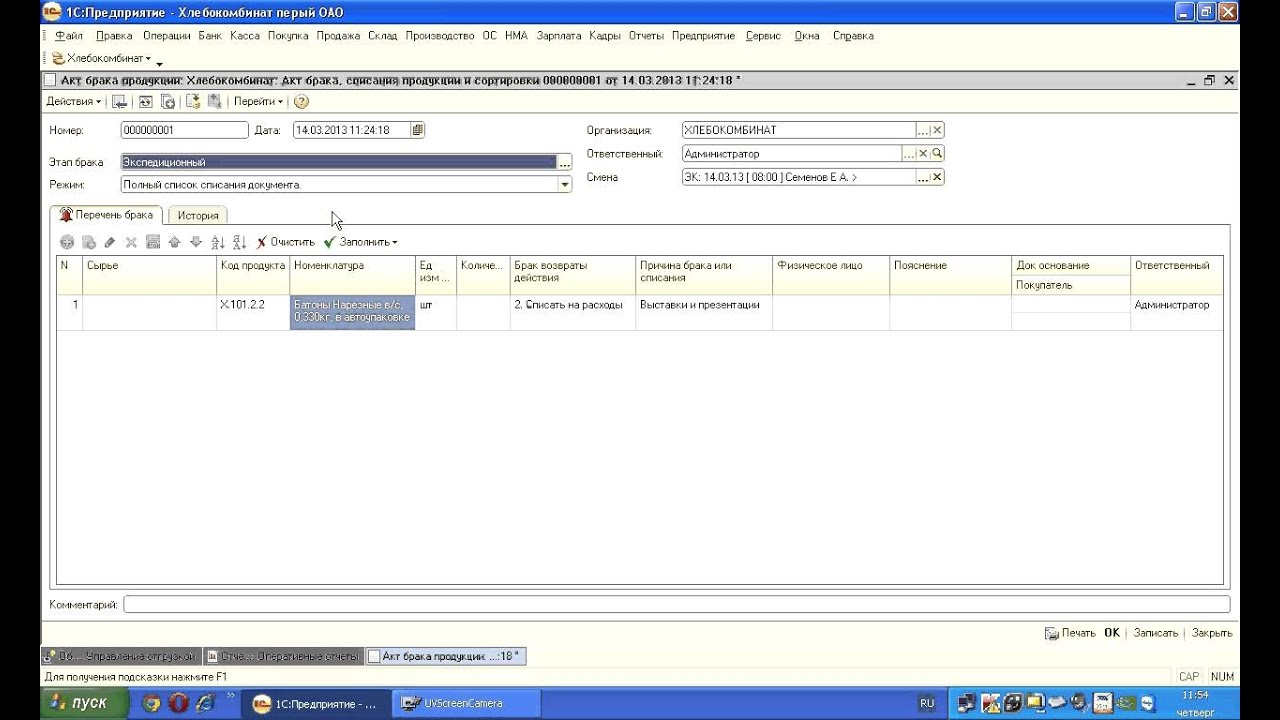This screenshot has height=720, width=1280.
Task: Open Заполнить dropdown in table toolbar
Action: pos(360,242)
